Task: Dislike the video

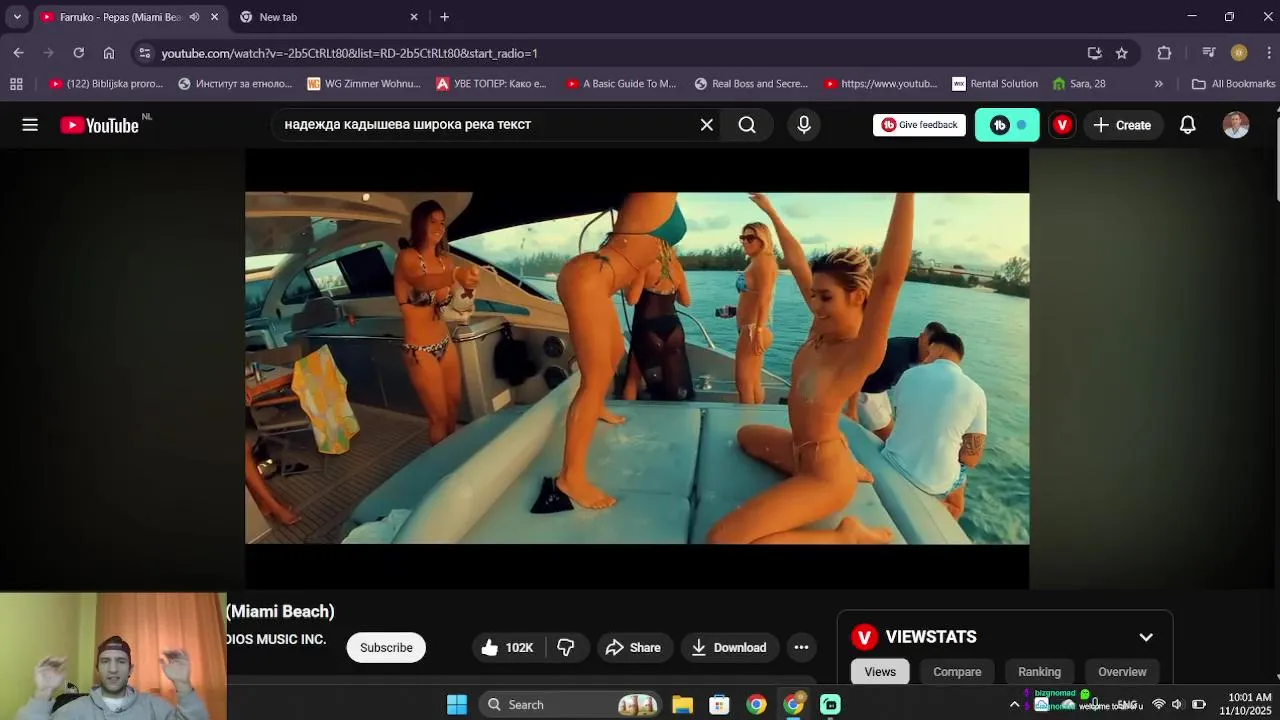Action: pyautogui.click(x=566, y=648)
